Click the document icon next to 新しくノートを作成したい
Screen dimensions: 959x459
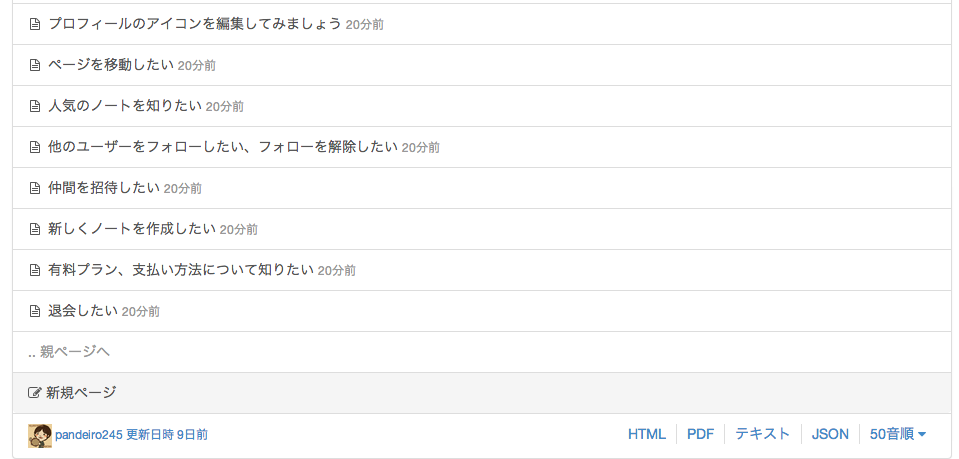(35, 229)
